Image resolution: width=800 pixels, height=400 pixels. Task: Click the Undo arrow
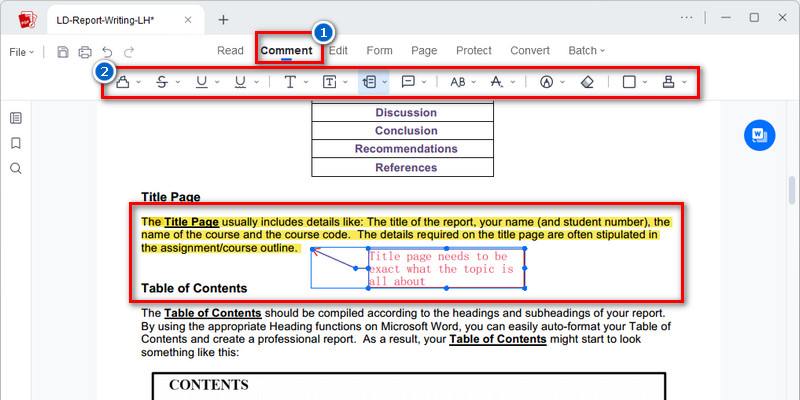(107, 52)
